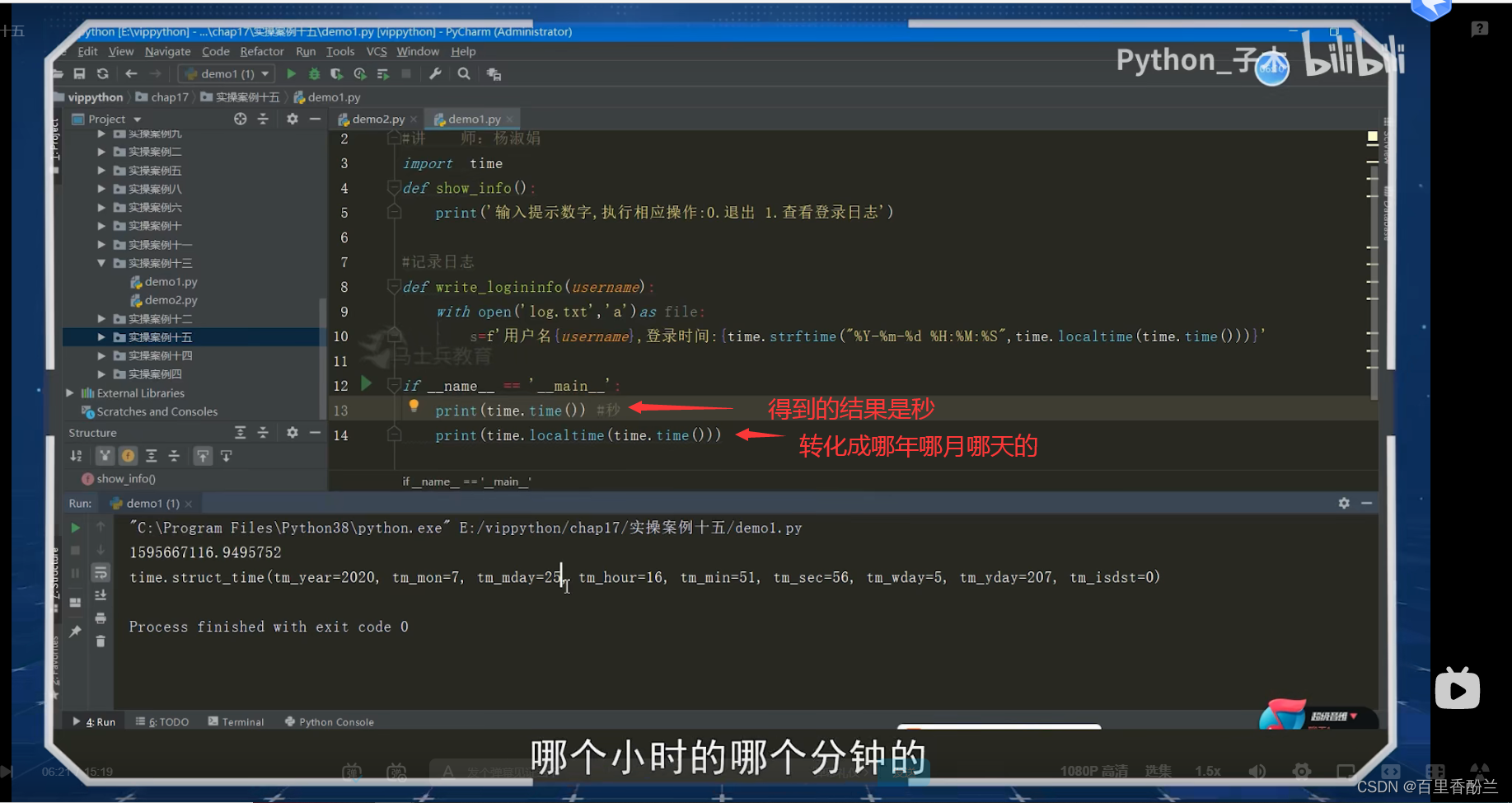The height and width of the screenshot is (803, 1512).
Task: Toggle Autoscroll to Source in Structure
Action: [x=203, y=456]
